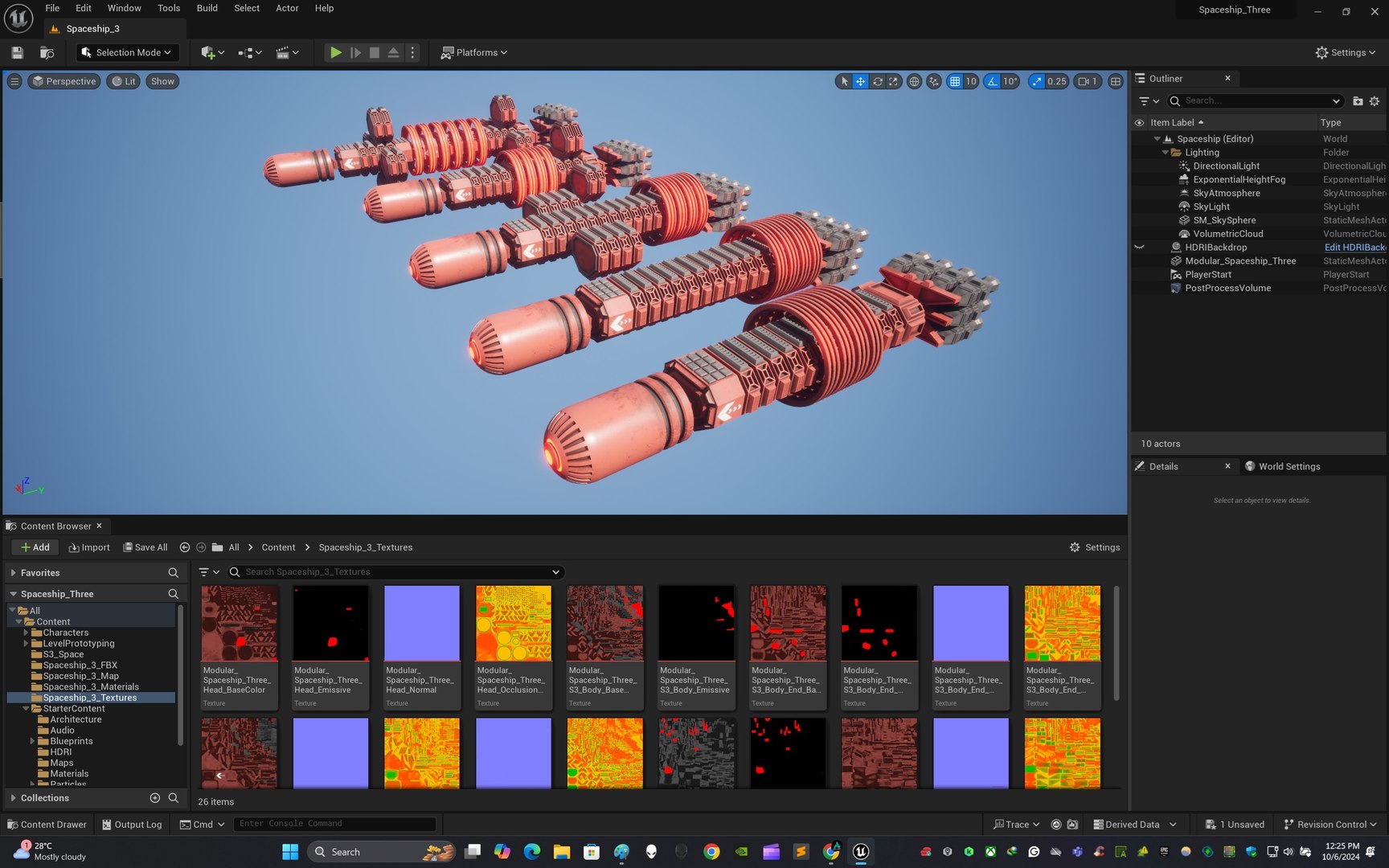Collapse Spaceship (Editor) world in Outliner
This screenshot has width=1389, height=868.
tap(1157, 139)
